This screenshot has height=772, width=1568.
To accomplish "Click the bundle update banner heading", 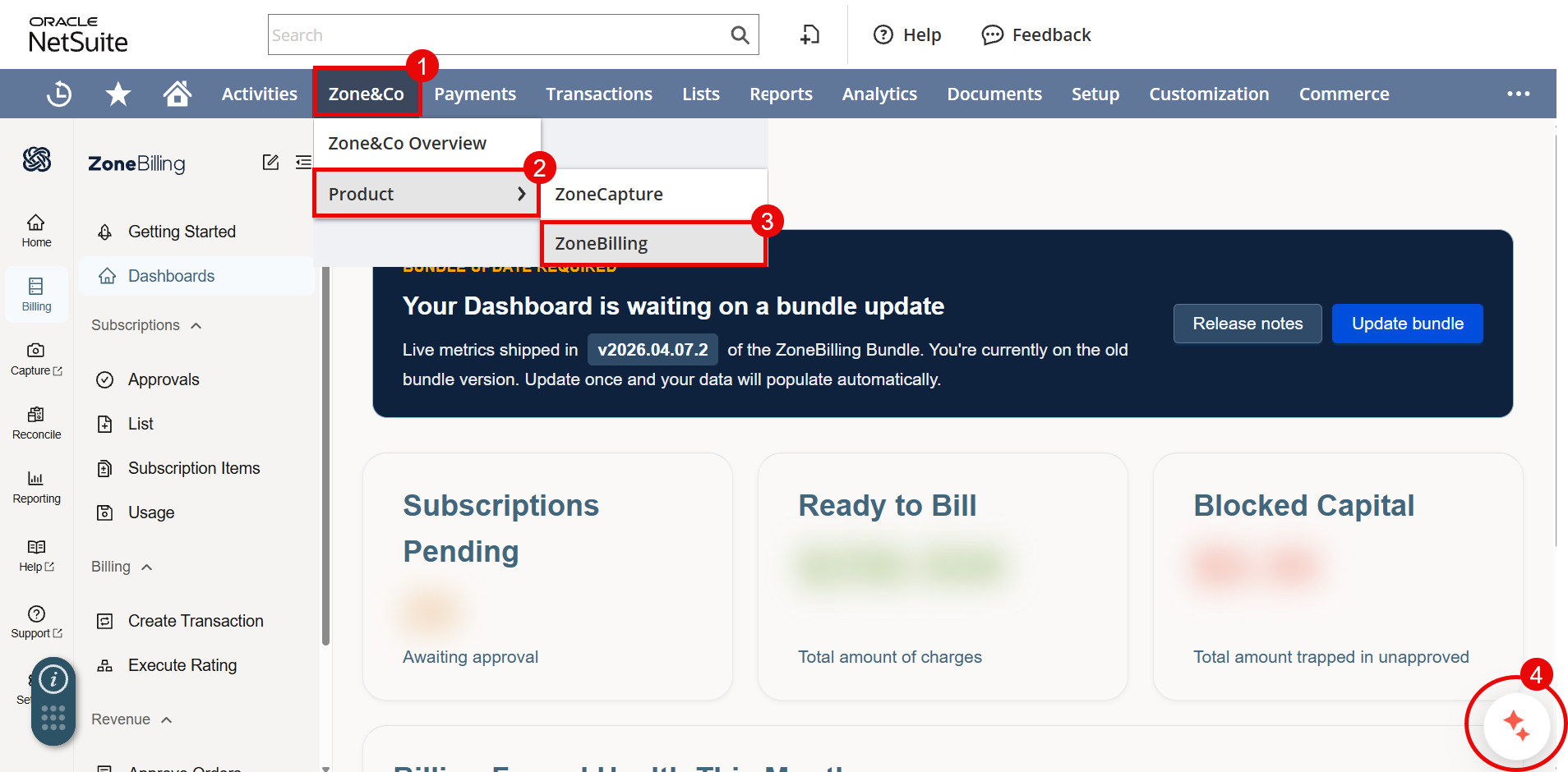I will tap(673, 306).
